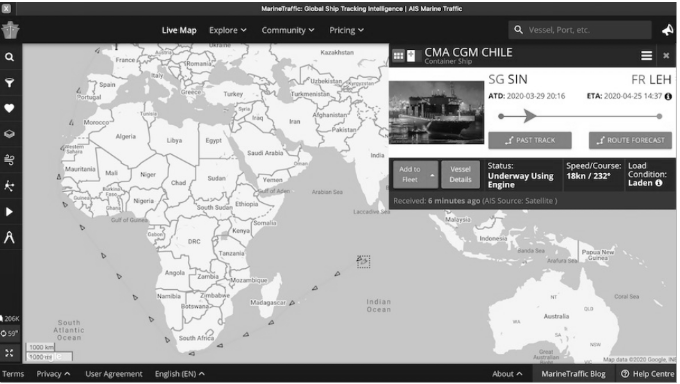Expand the Explore dropdown menu
This screenshot has height=384, width=680.
(228, 30)
